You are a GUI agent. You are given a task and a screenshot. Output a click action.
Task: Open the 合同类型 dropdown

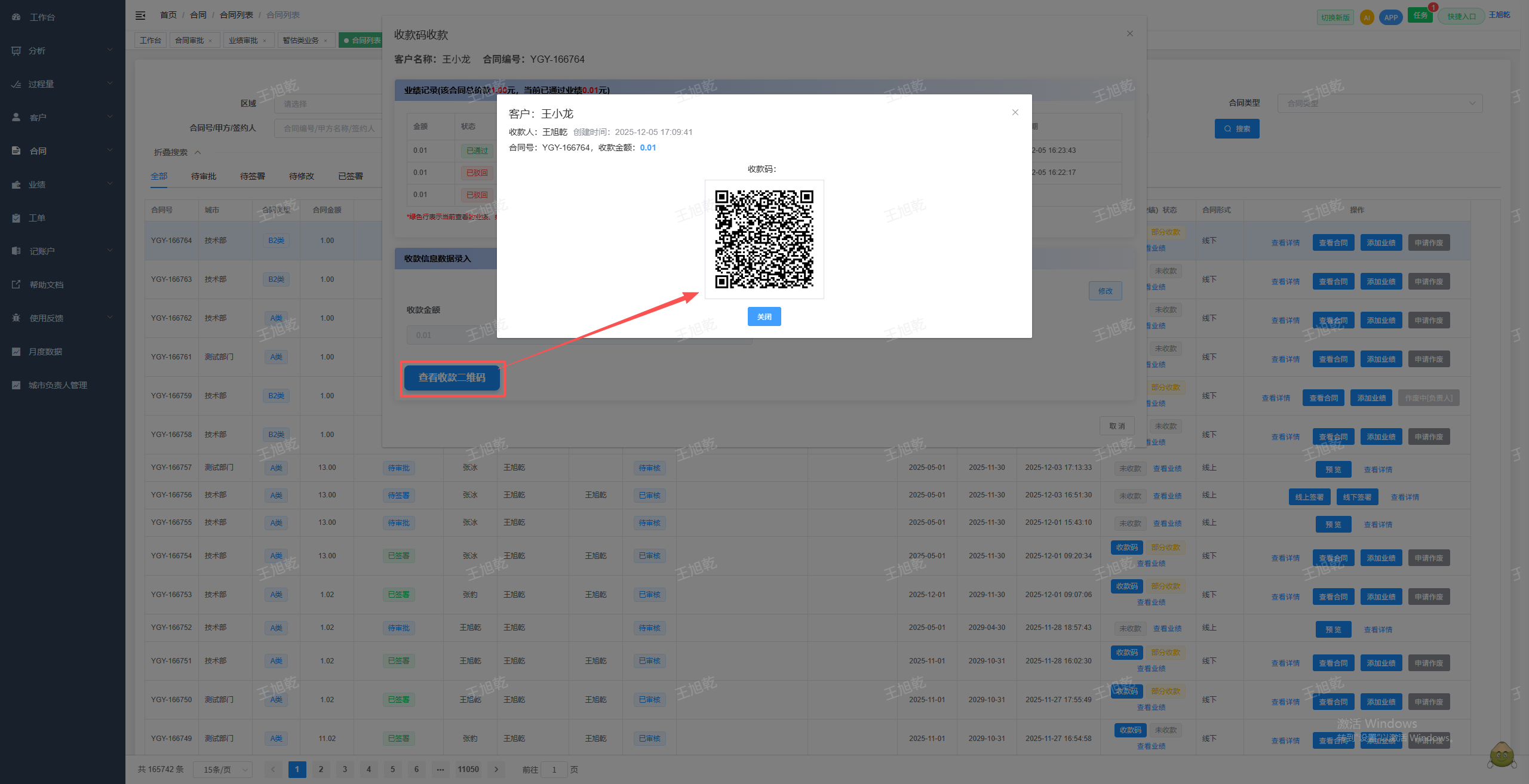pos(1380,103)
